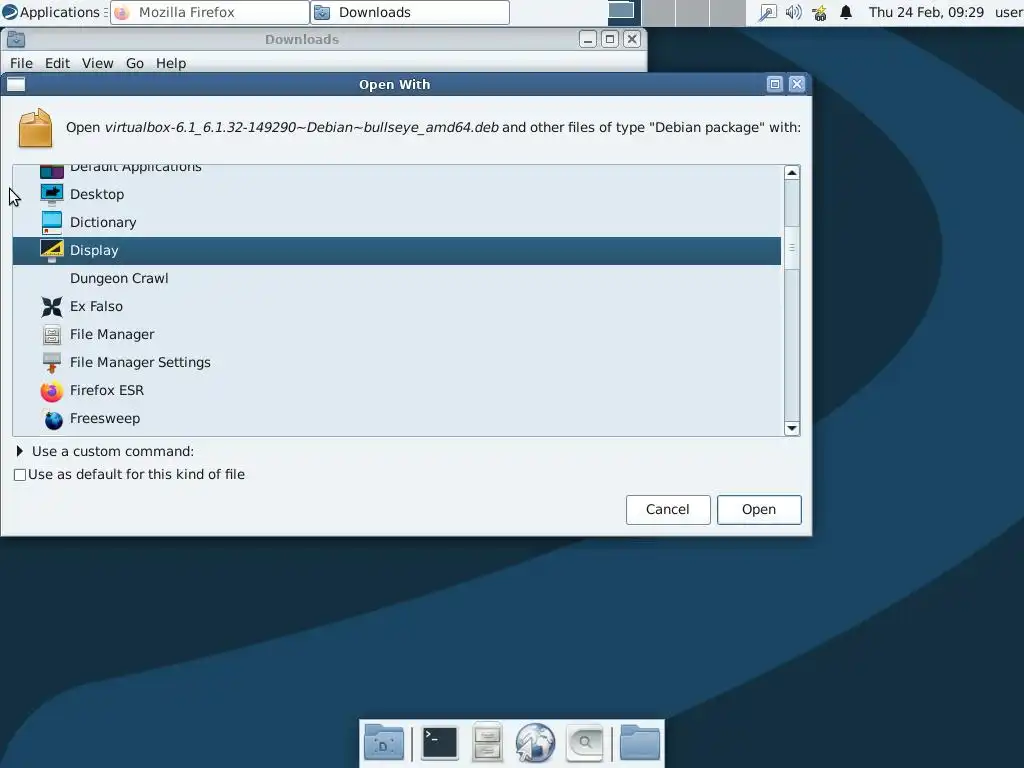Switch to the Downloads taskbar button
This screenshot has height=768, width=1024.
(x=409, y=12)
